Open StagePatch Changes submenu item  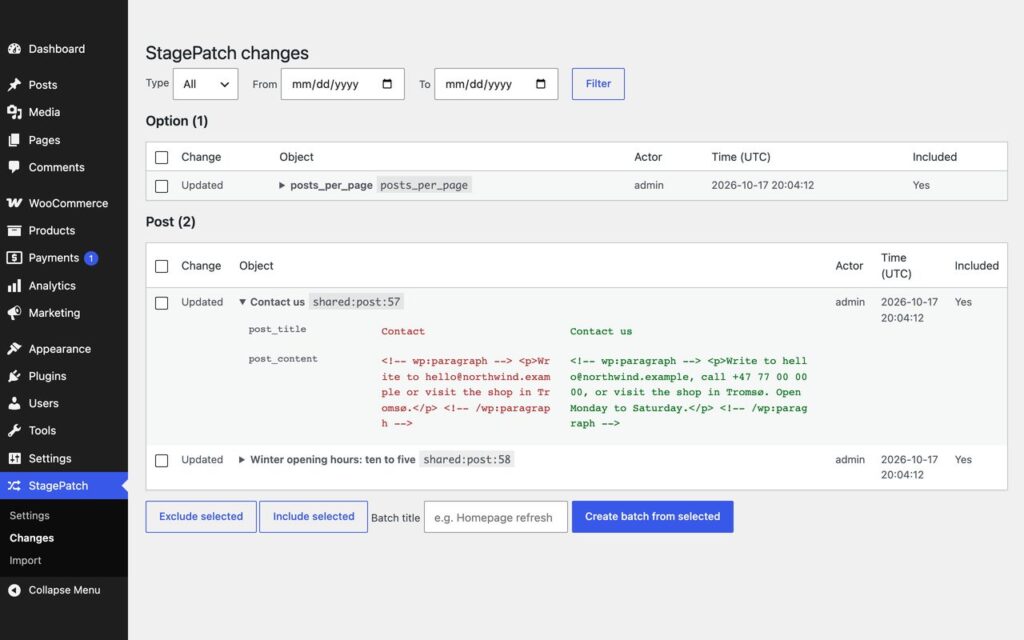pos(31,538)
